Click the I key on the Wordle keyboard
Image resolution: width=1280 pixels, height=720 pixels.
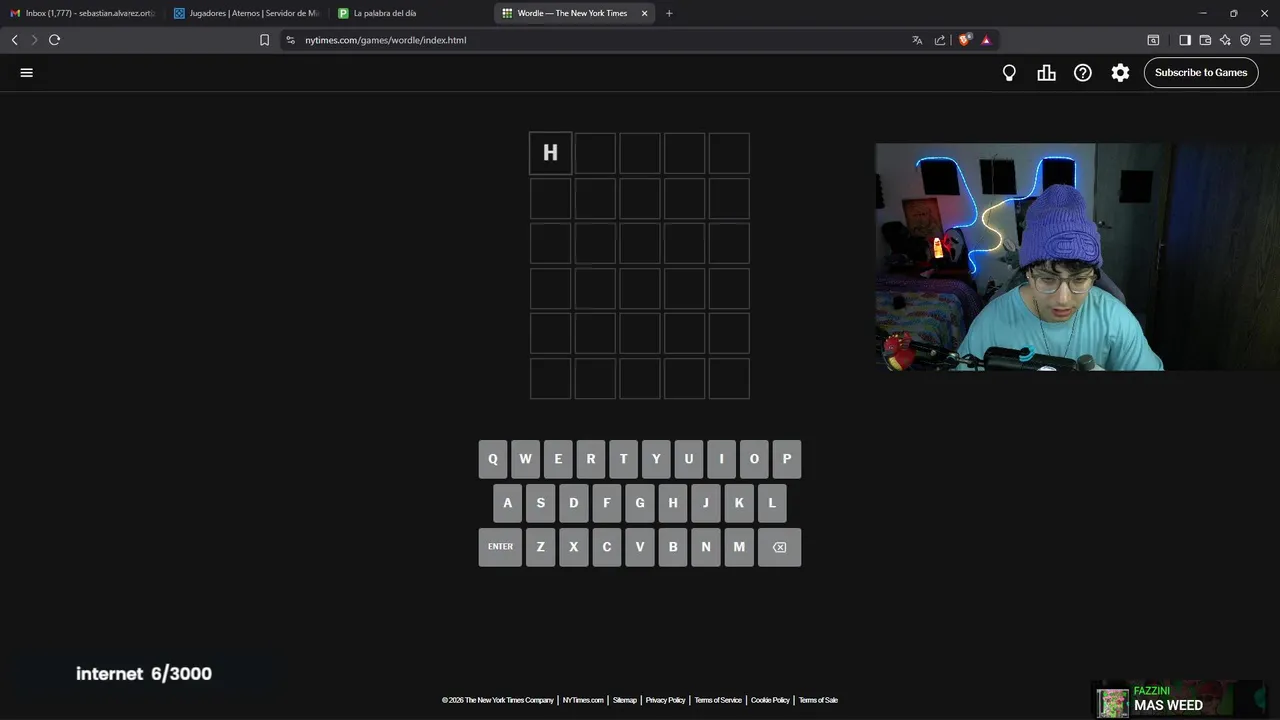coord(721,459)
